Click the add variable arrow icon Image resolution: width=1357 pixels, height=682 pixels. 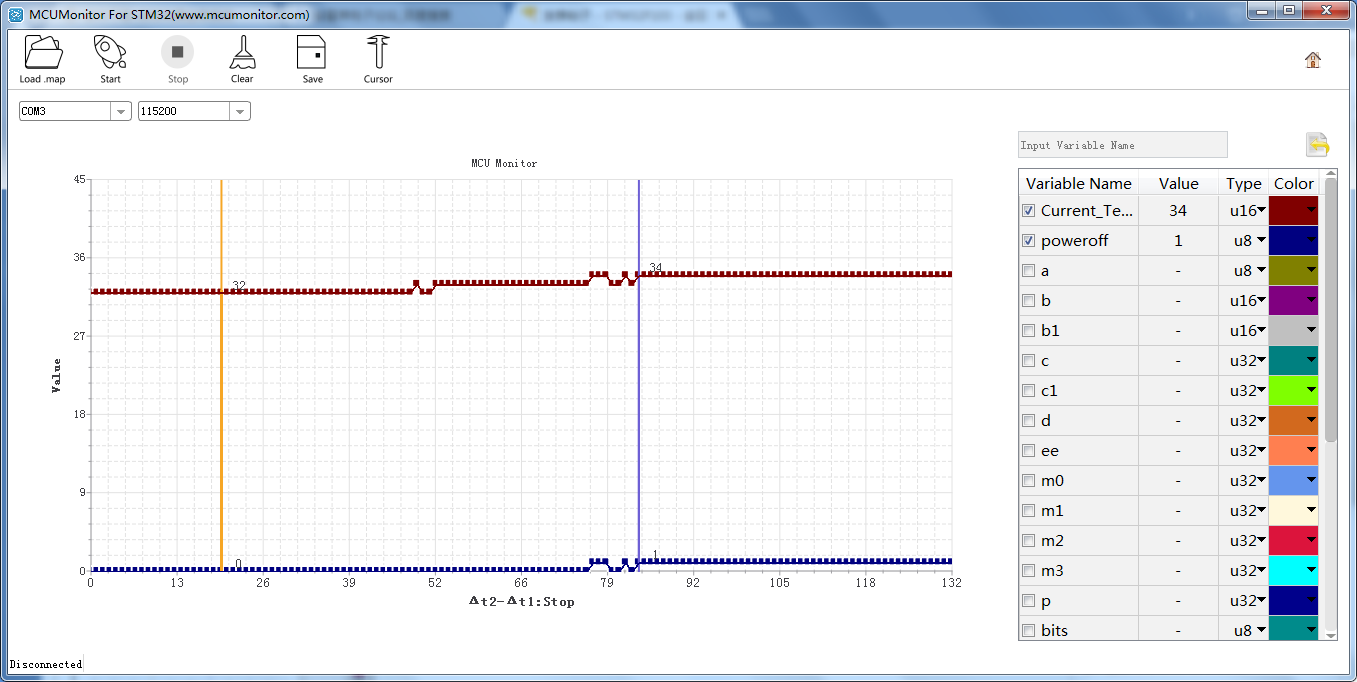coord(1317,145)
